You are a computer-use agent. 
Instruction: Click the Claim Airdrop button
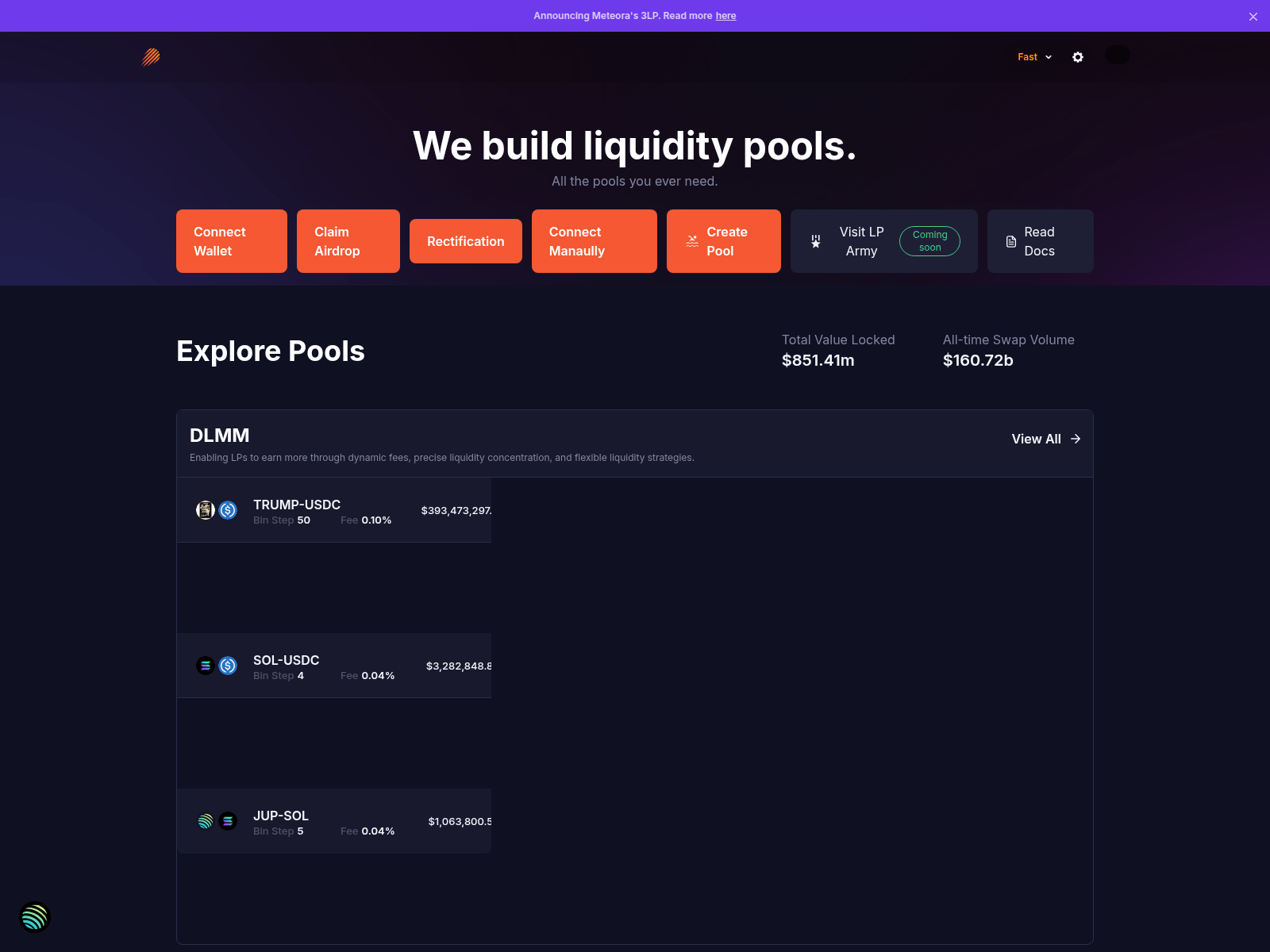tap(348, 241)
